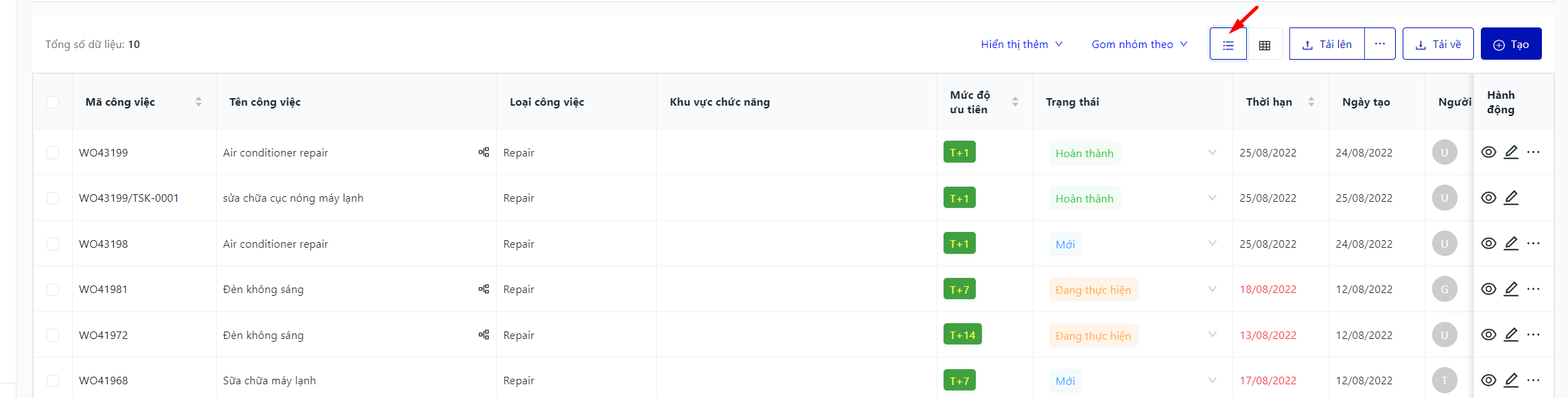The height and width of the screenshot is (398, 1568).
Task: Sort by the Thời hạn column
Action: click(x=1311, y=102)
